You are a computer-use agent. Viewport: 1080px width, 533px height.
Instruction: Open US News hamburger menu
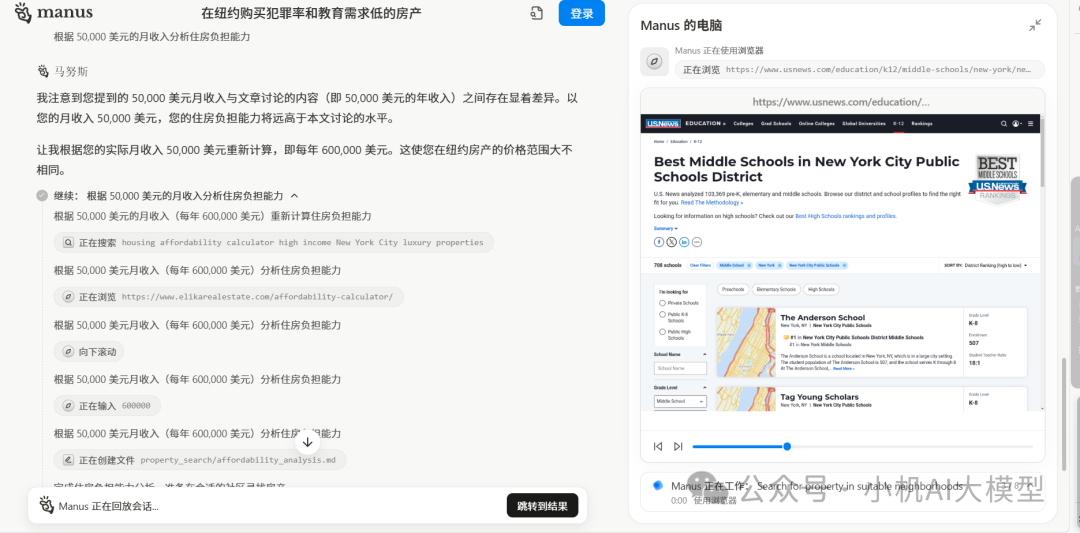pos(1030,124)
